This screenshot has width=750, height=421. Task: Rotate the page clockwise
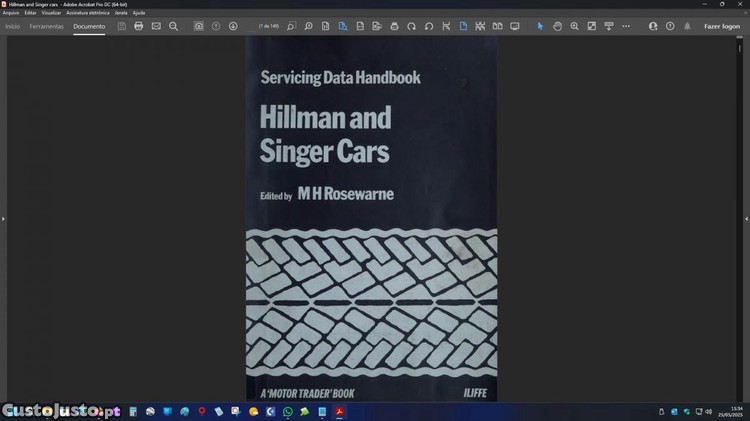coord(429,26)
